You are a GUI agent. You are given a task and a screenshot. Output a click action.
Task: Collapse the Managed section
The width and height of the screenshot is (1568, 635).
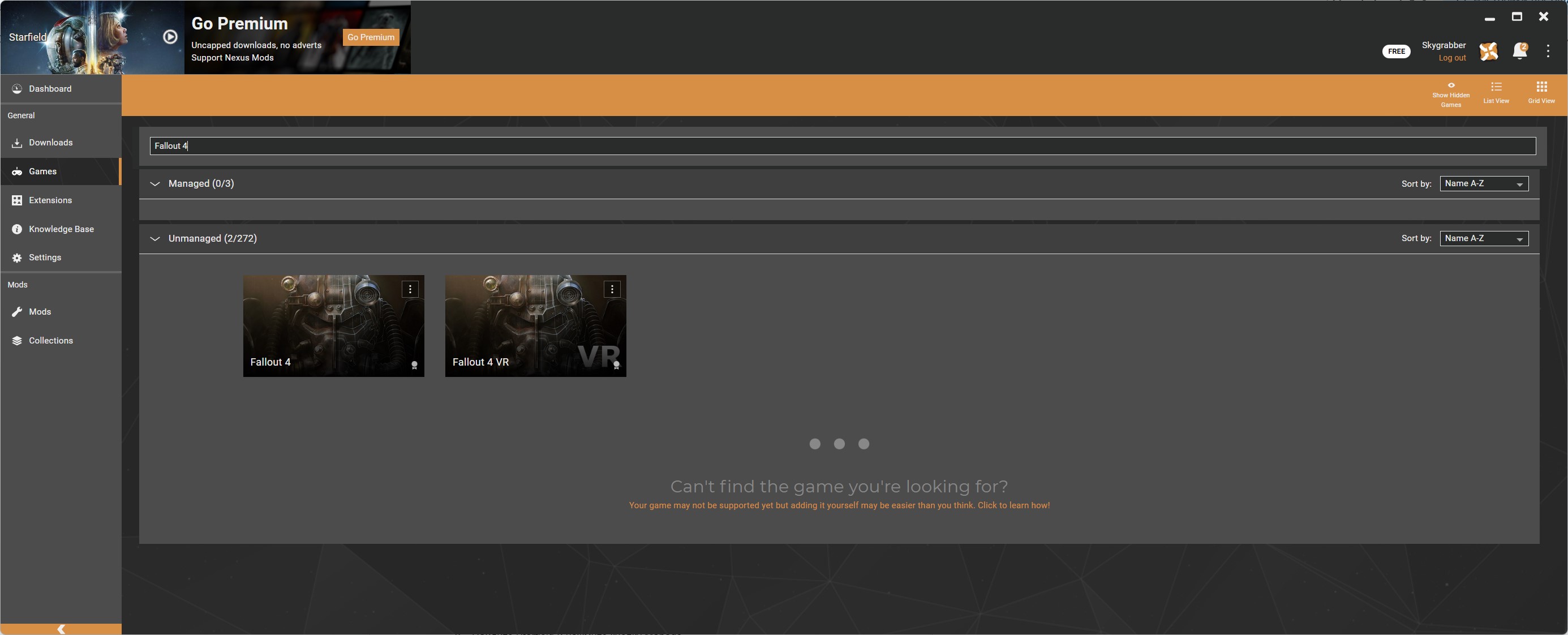[x=155, y=184]
